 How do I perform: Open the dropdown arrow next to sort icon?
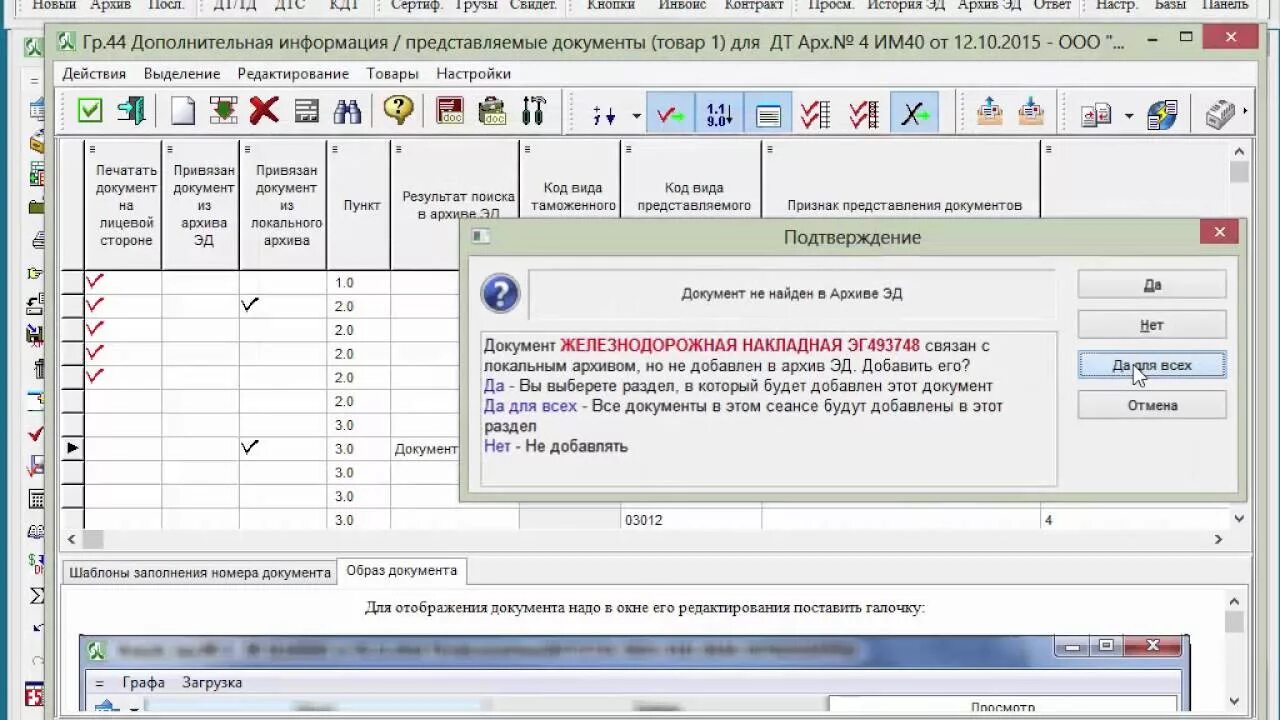coord(636,116)
